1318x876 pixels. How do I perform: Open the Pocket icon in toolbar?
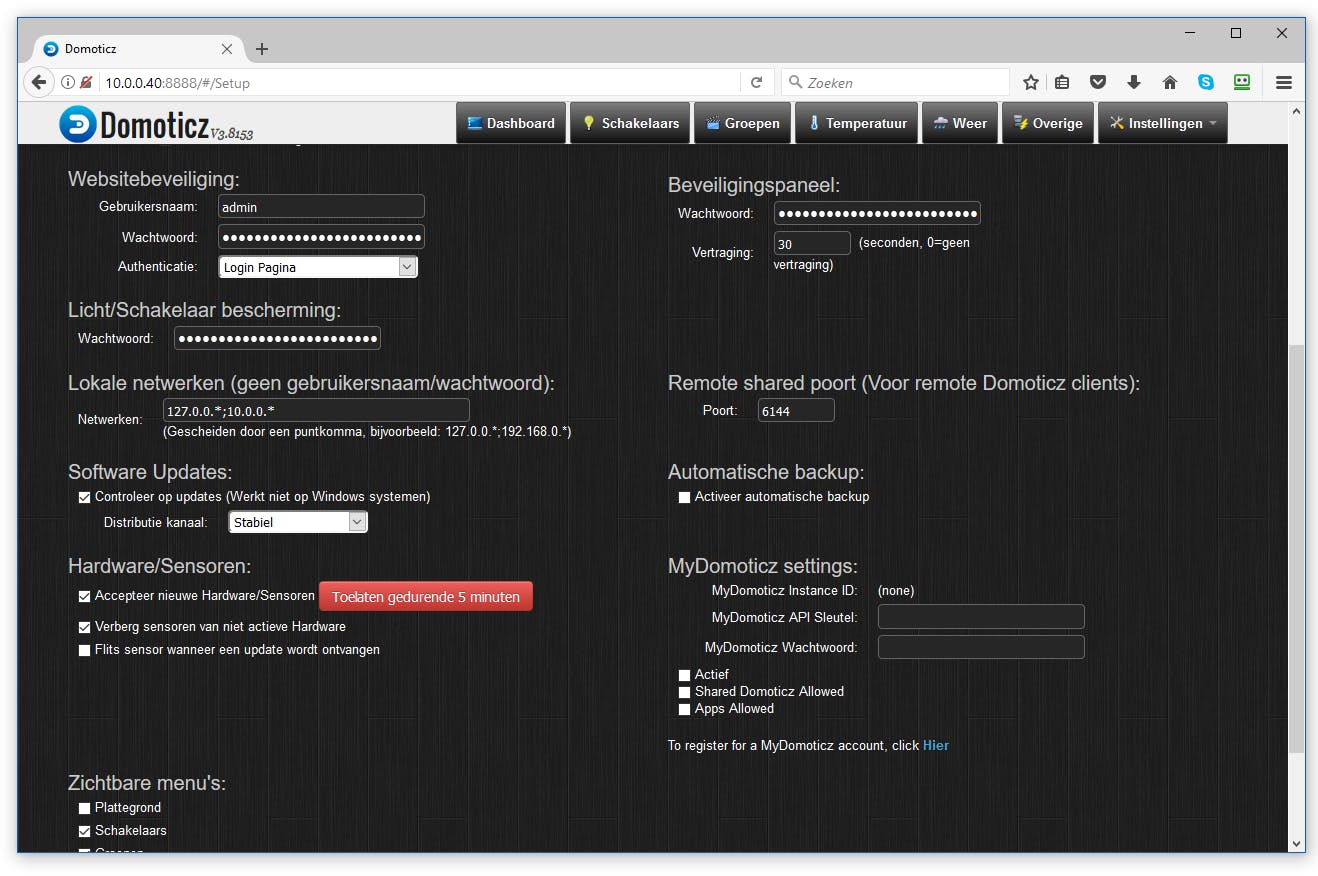point(1098,83)
